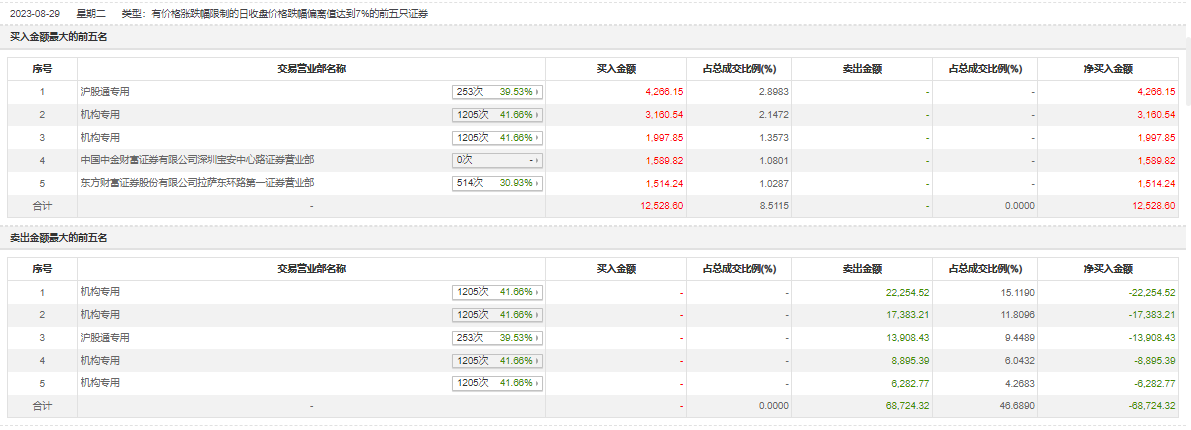Open 东方财富证券拉萨东环路第一证券营业部 link
The height and width of the screenshot is (430, 1191).
click(x=197, y=183)
